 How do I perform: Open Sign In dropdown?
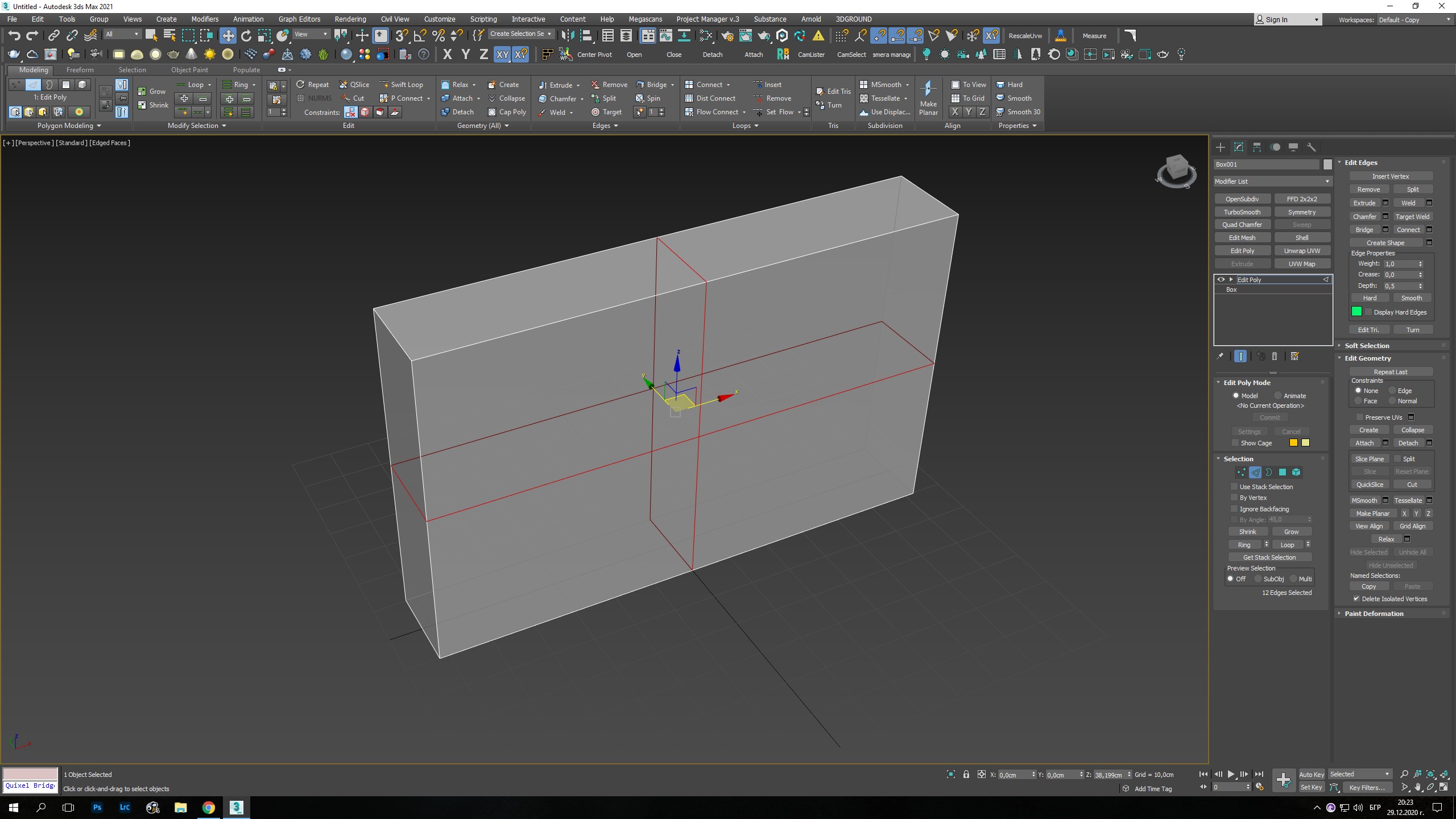pos(1288,20)
